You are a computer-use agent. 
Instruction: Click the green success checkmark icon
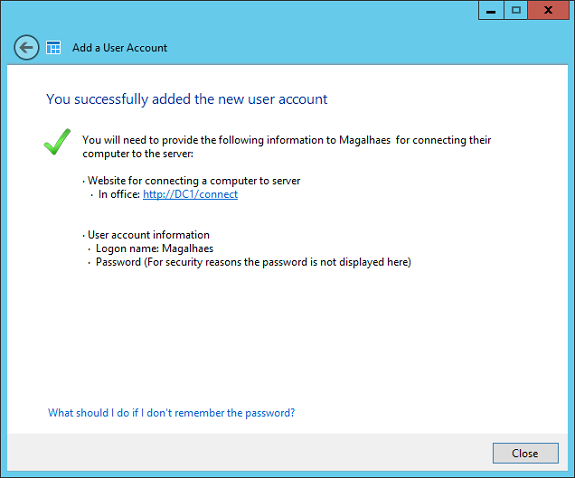click(x=57, y=142)
